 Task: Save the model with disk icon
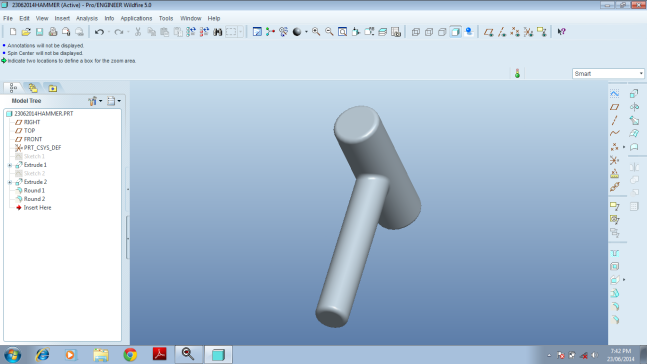tap(40, 32)
